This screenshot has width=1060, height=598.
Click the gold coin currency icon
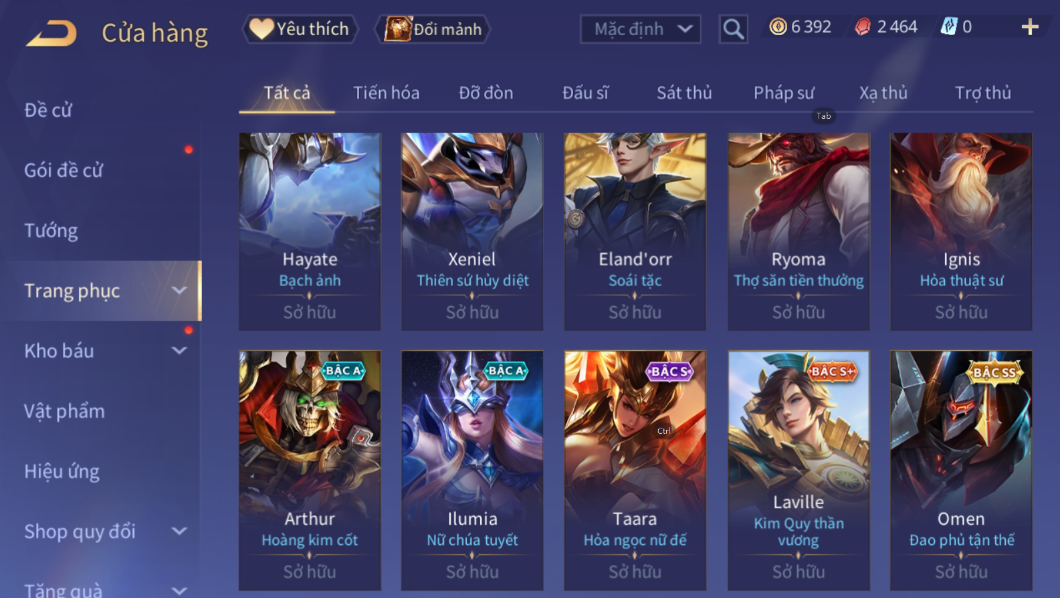pos(778,27)
